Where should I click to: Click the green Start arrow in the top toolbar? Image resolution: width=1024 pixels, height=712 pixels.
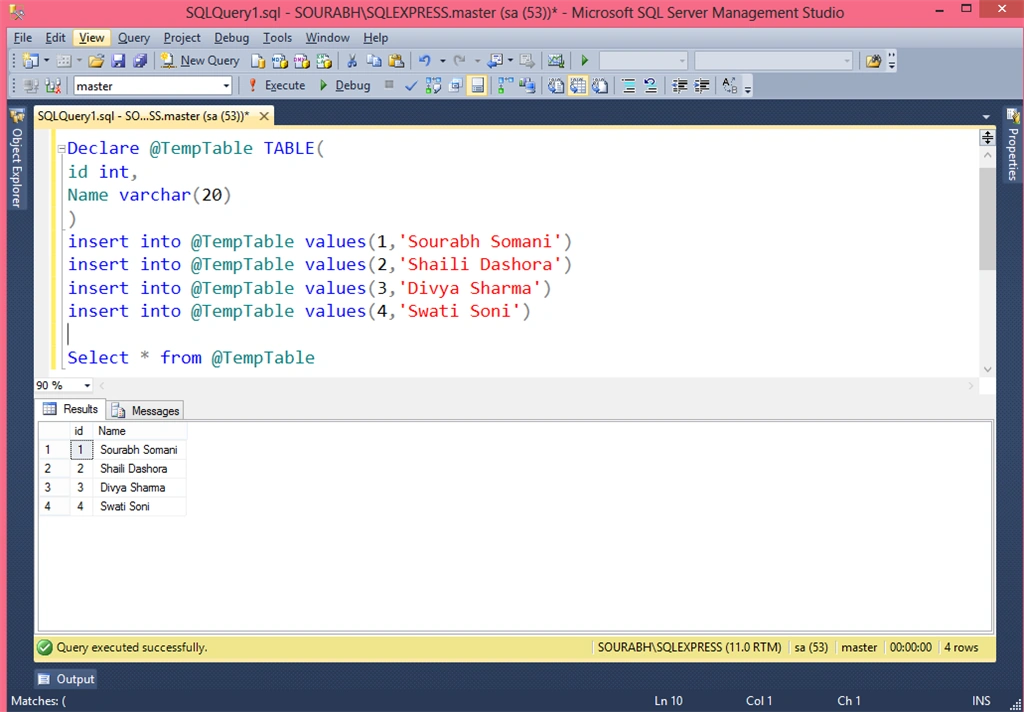(x=584, y=61)
